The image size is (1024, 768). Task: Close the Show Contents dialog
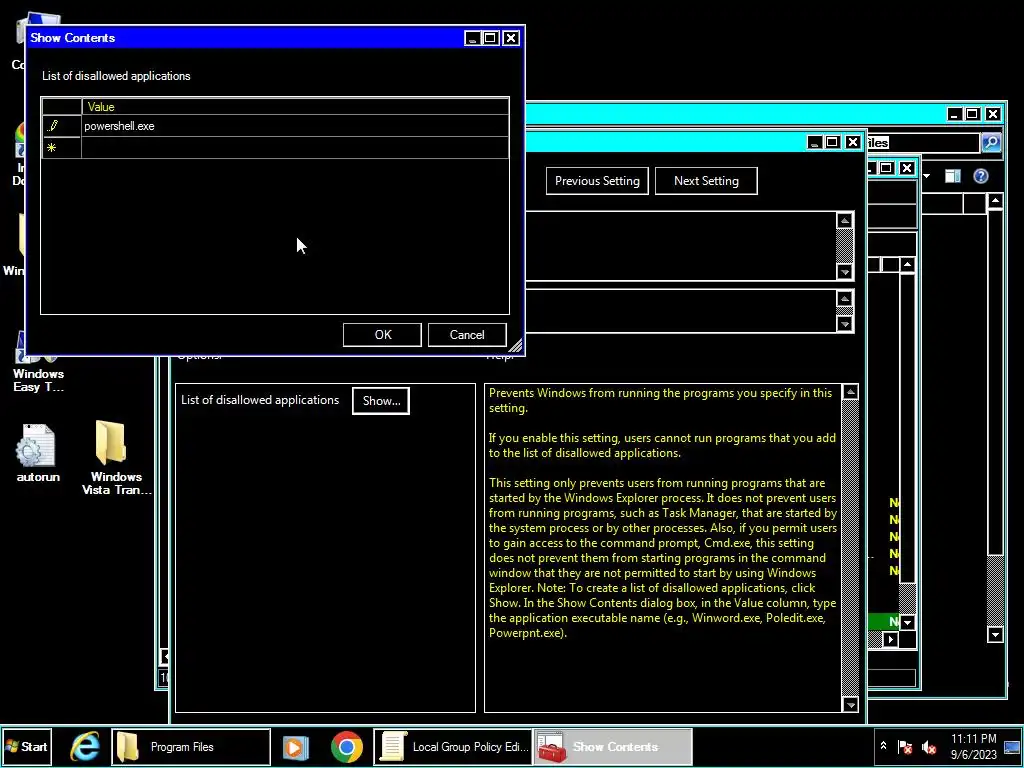(x=511, y=38)
